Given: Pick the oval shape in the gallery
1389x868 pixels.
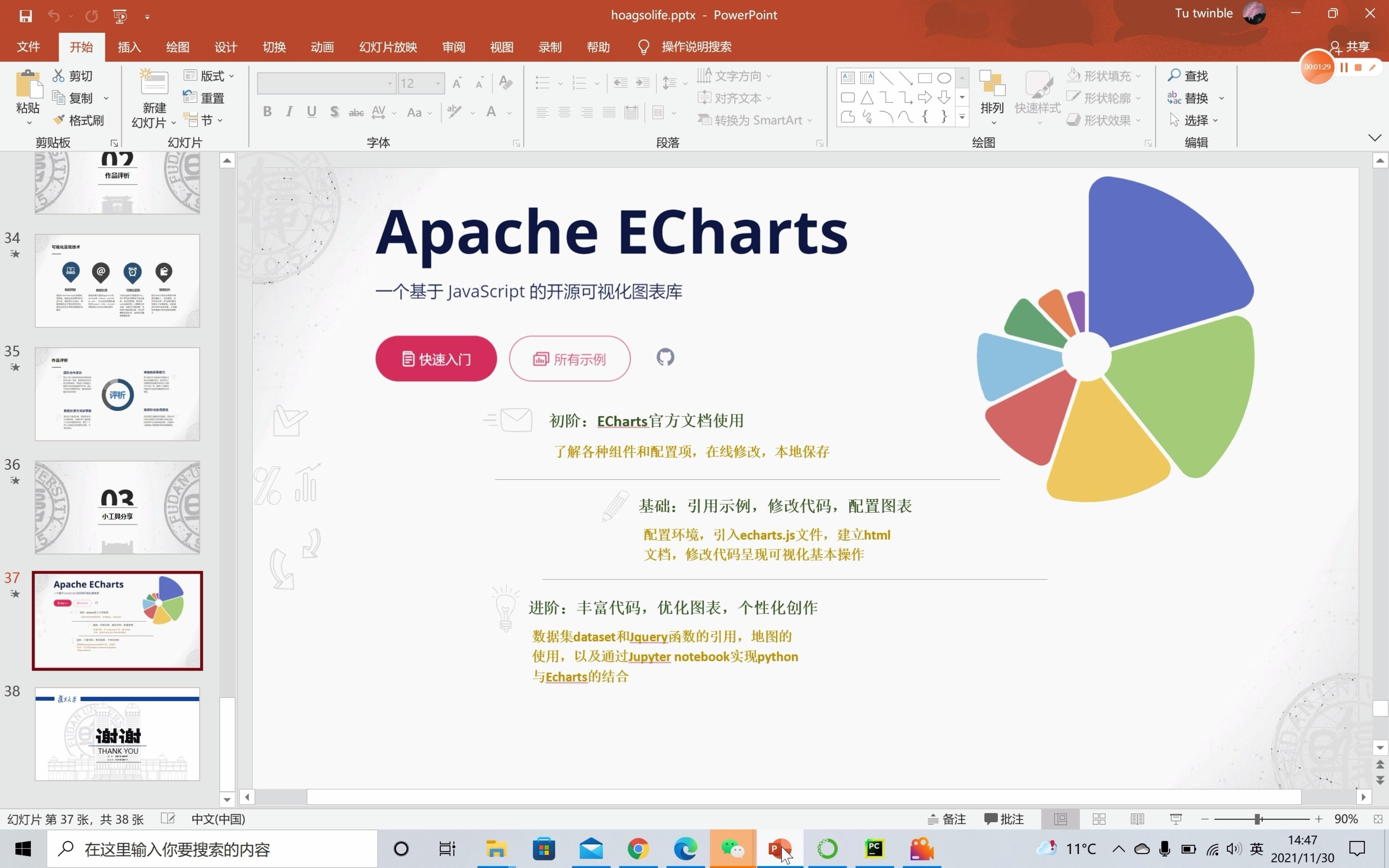Looking at the screenshot, I should click(x=944, y=78).
